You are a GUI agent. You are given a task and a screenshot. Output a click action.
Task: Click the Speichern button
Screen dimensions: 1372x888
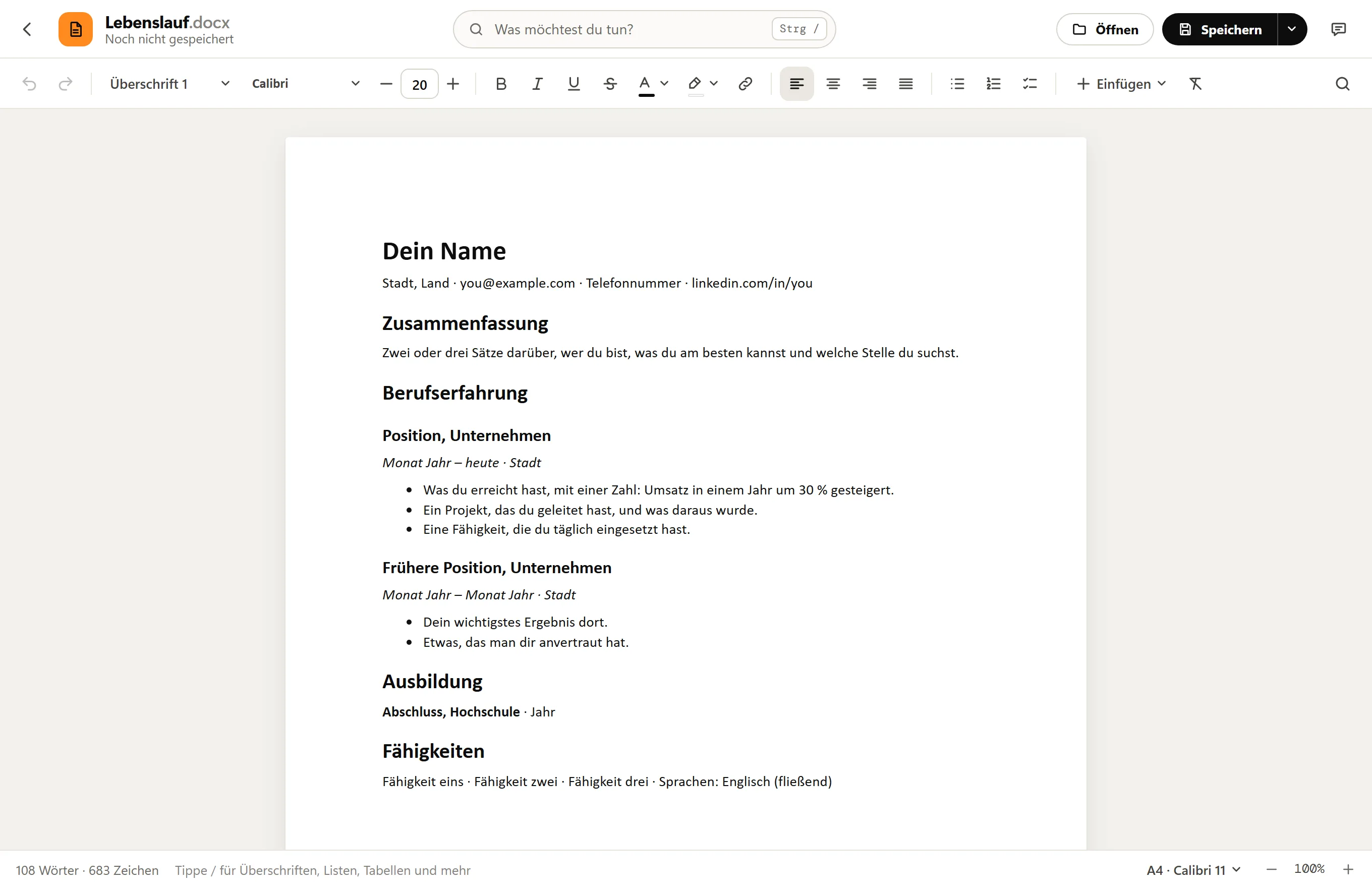pyautogui.click(x=1220, y=29)
